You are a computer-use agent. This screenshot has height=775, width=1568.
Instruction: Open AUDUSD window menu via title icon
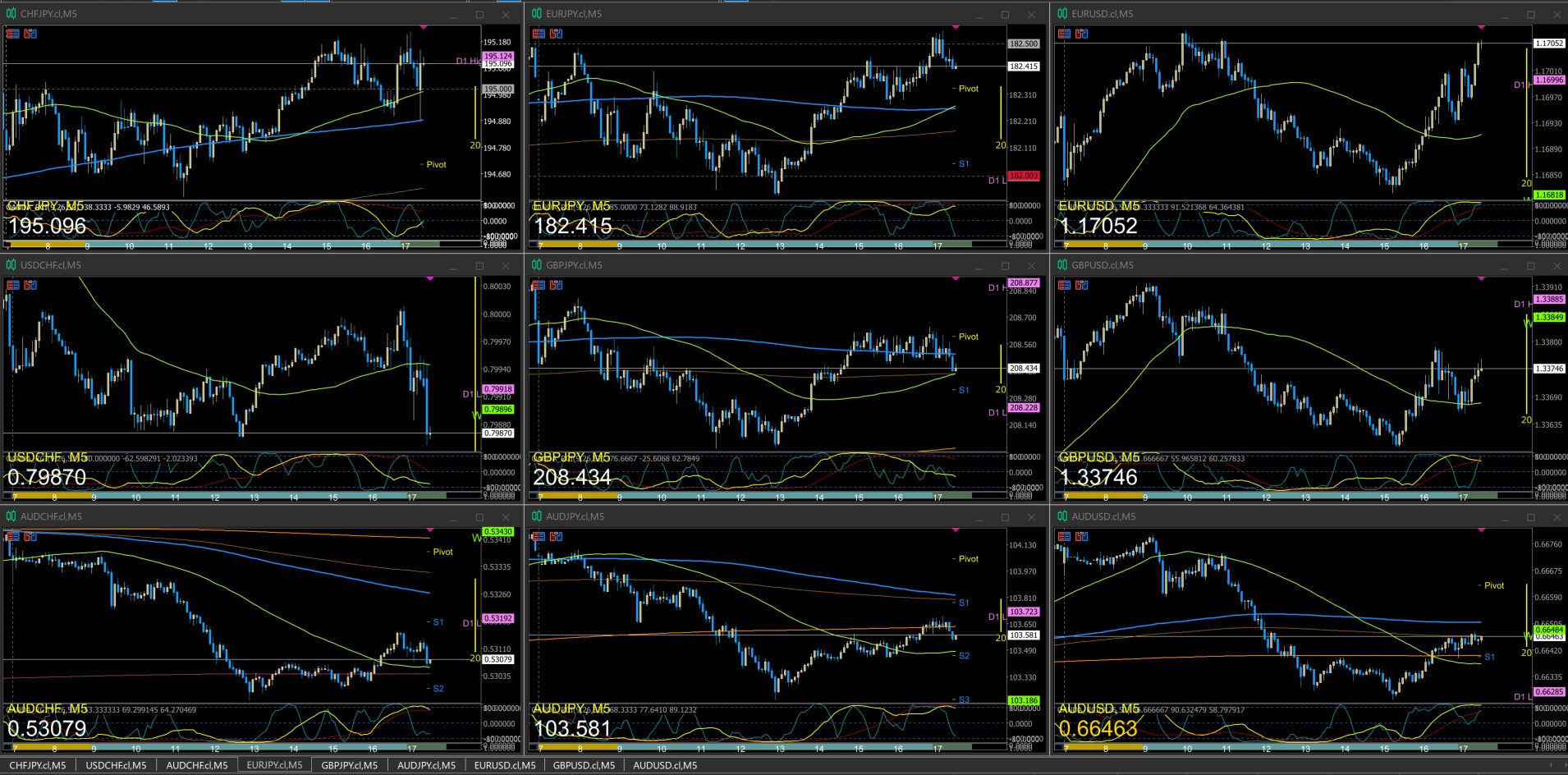pos(1062,516)
